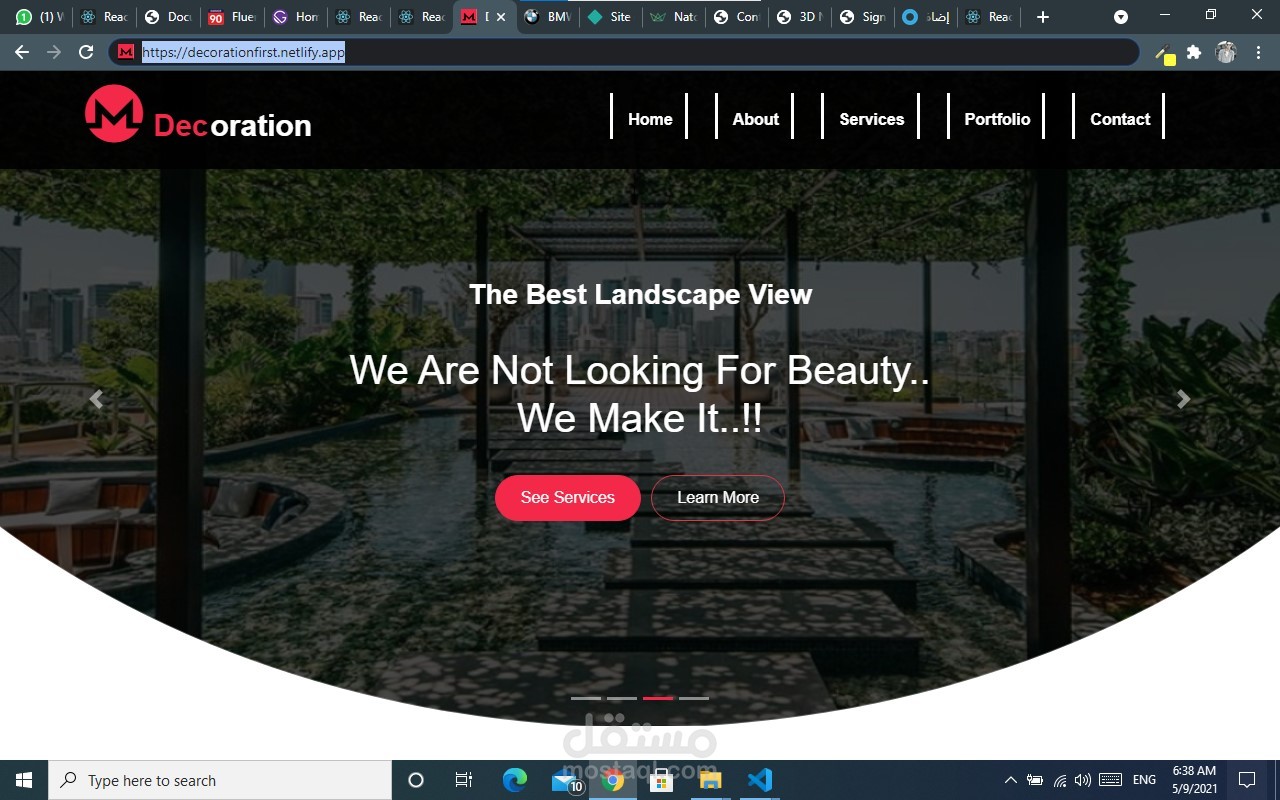Screen dimensions: 1280x800
Task: Switch to the Fluent tab with red 90 icon
Action: pos(232,17)
